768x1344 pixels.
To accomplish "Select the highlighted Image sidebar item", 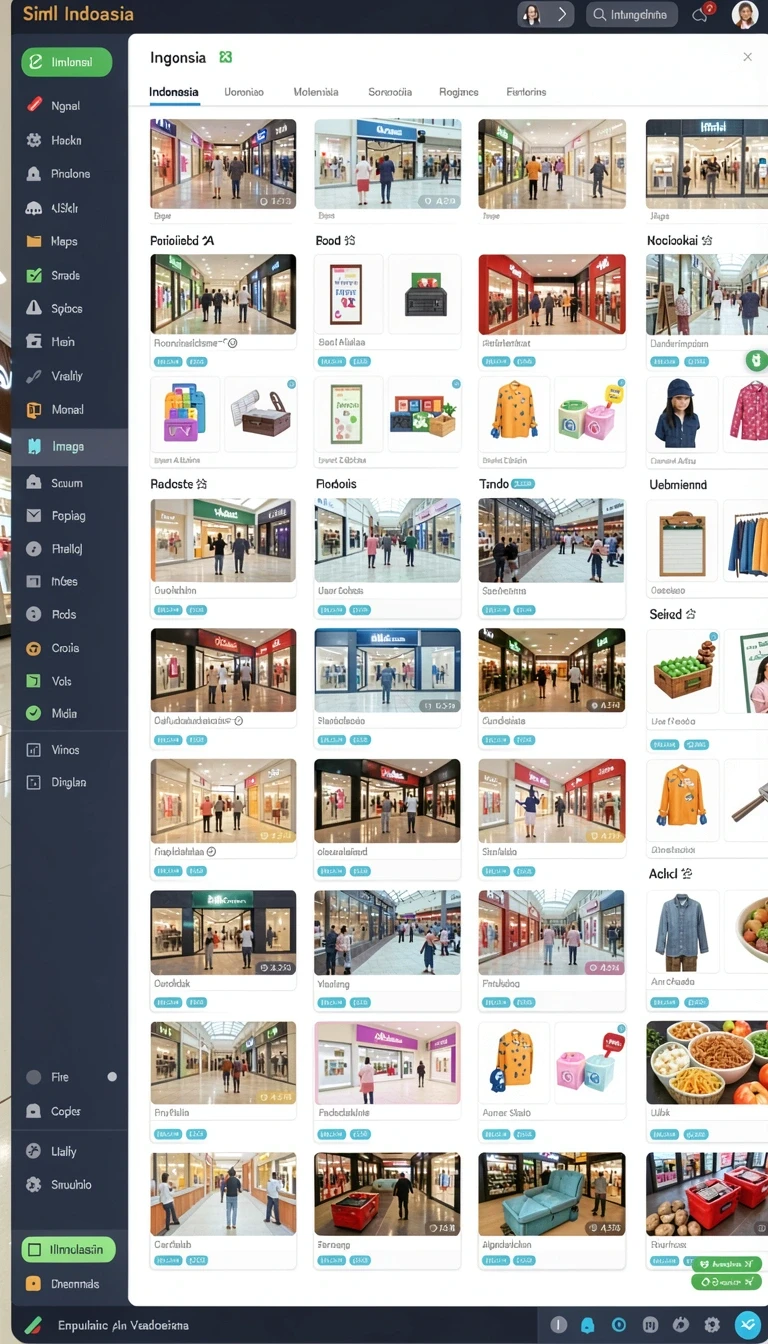I will pyautogui.click(x=69, y=447).
